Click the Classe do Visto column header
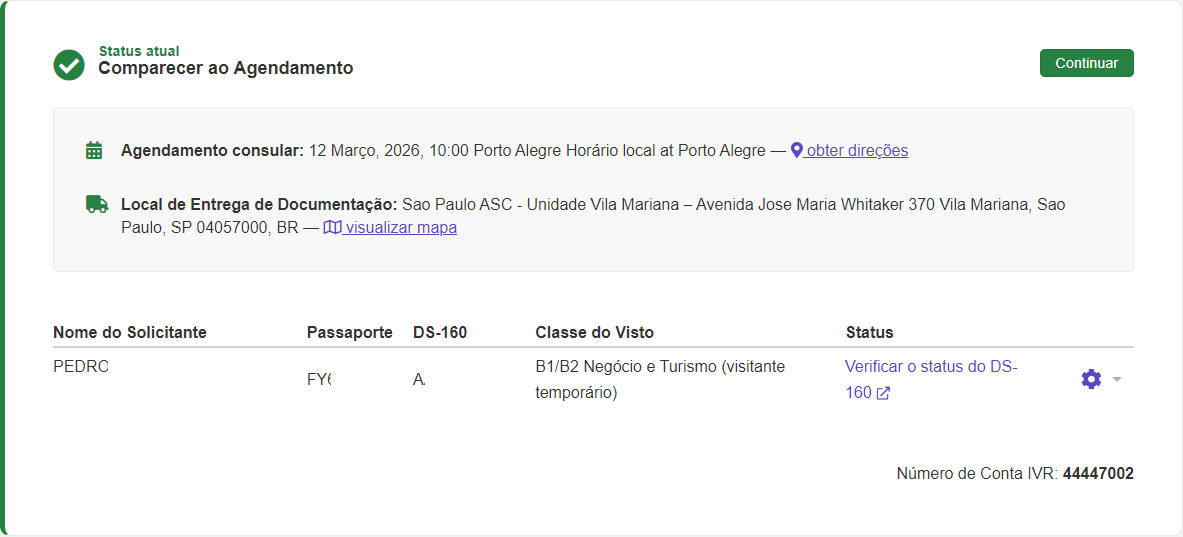Image resolution: width=1183 pixels, height=537 pixels. tap(594, 332)
